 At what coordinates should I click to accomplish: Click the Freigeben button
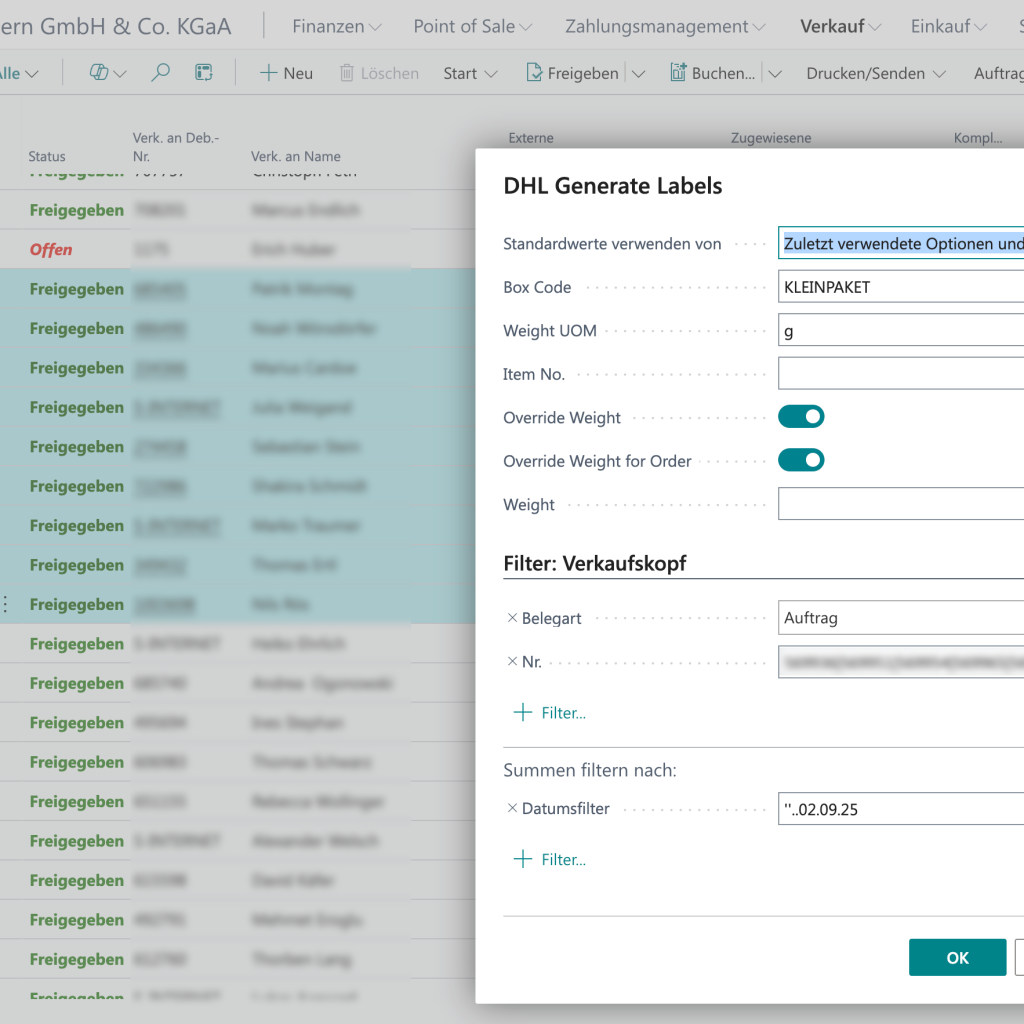(x=573, y=73)
